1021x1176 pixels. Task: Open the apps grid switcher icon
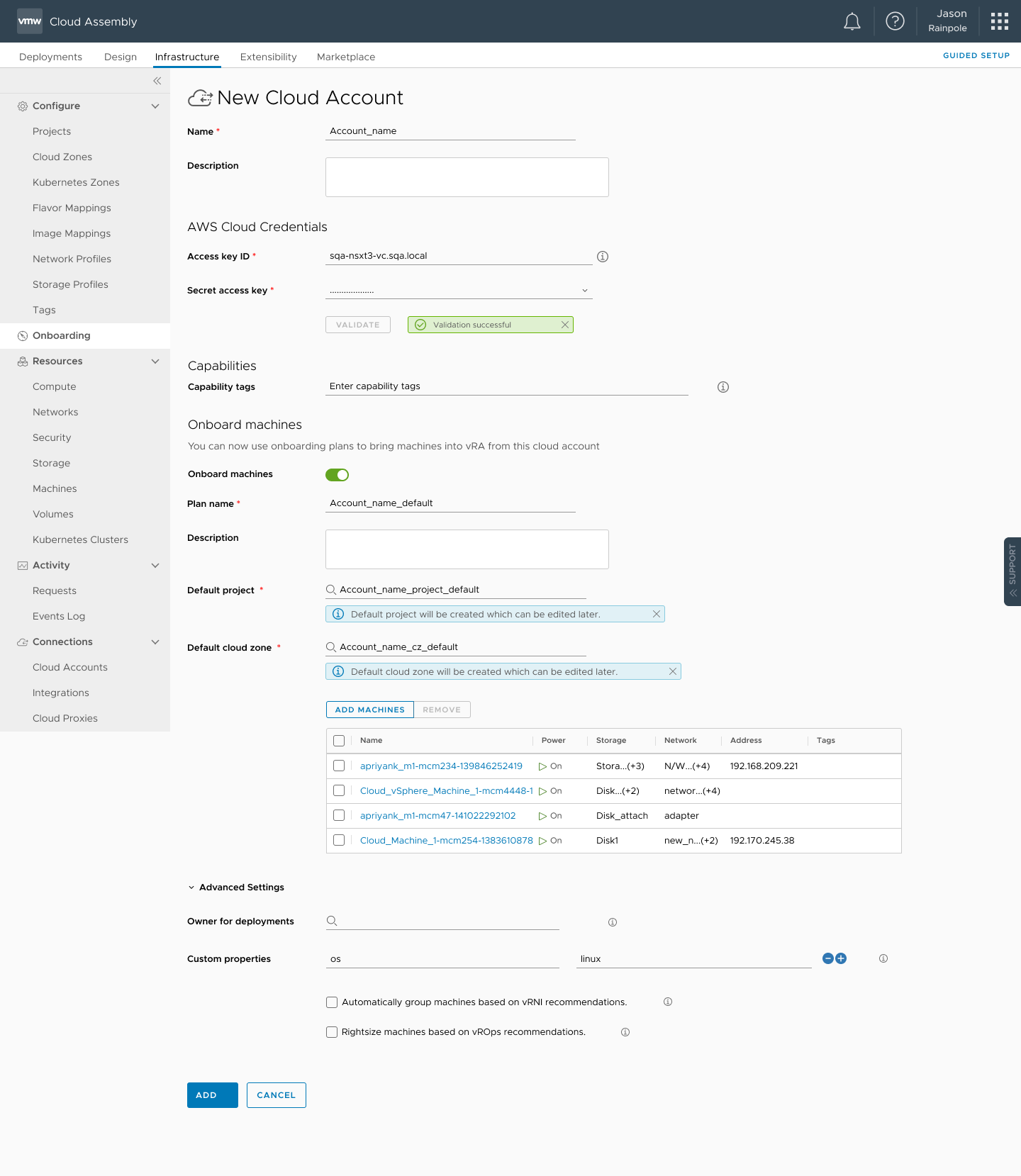(1000, 21)
